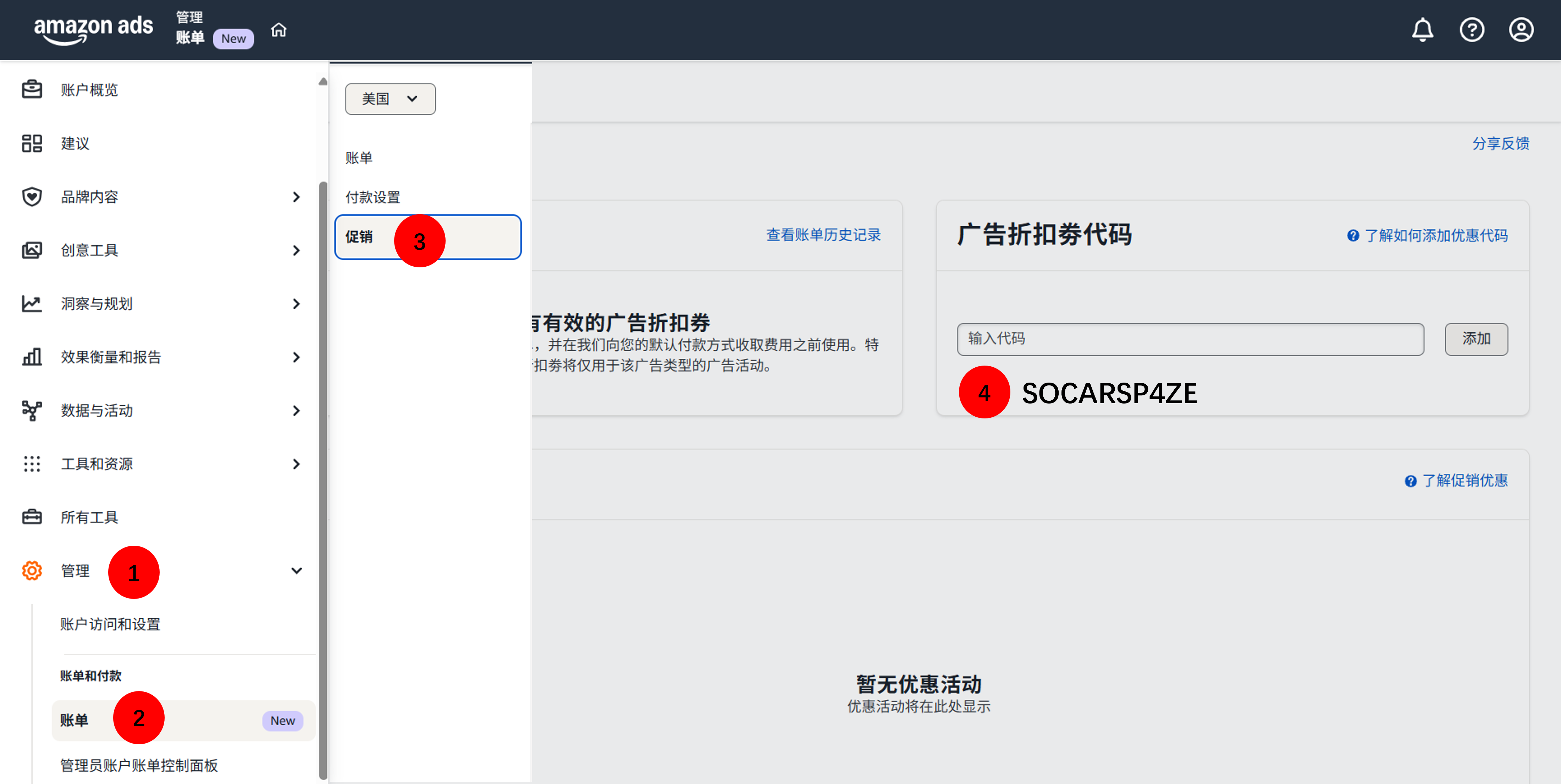
Task: Click the 建议 grid icon
Action: [32, 143]
